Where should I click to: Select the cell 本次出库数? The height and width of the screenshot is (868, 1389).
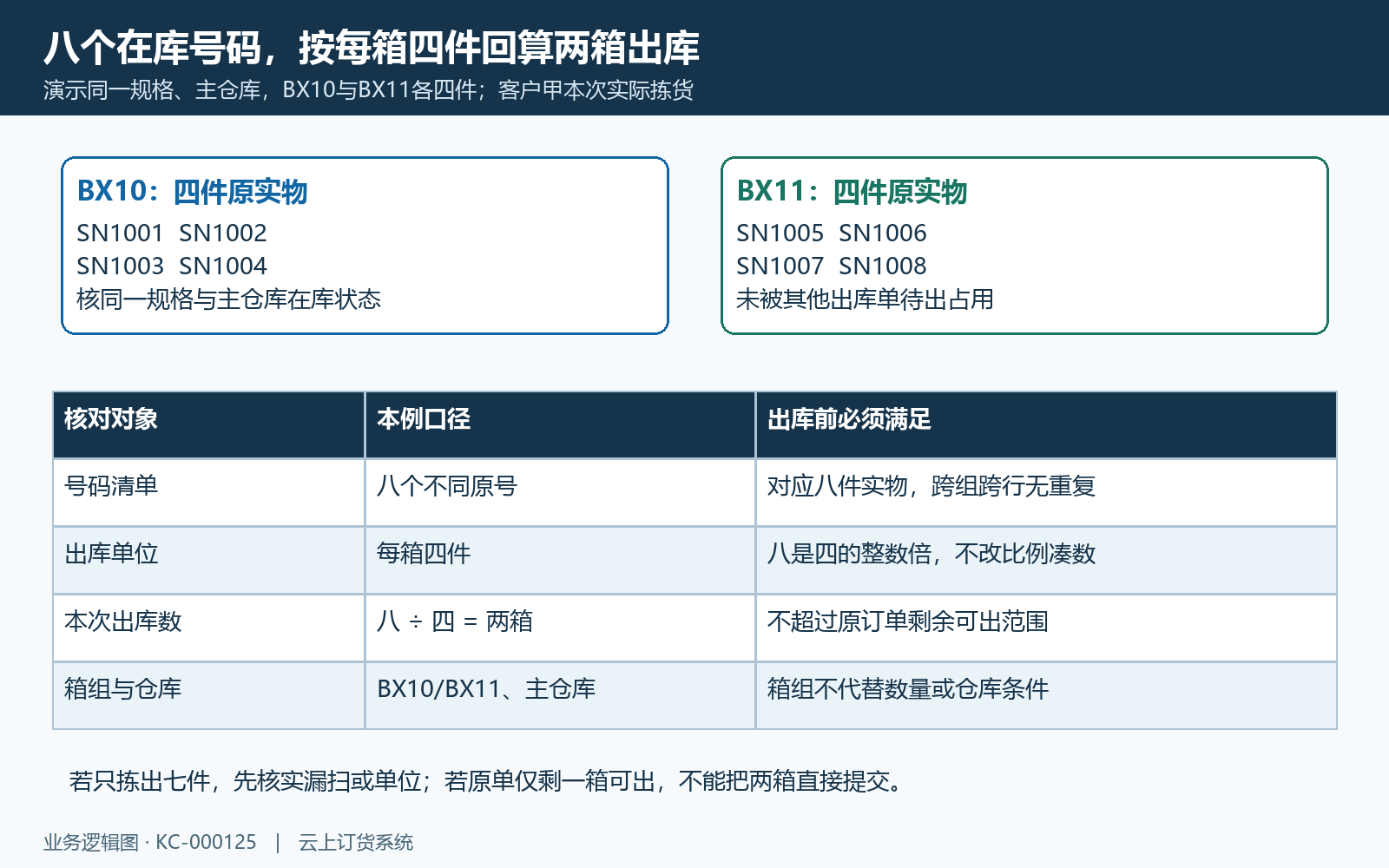[x=208, y=628]
